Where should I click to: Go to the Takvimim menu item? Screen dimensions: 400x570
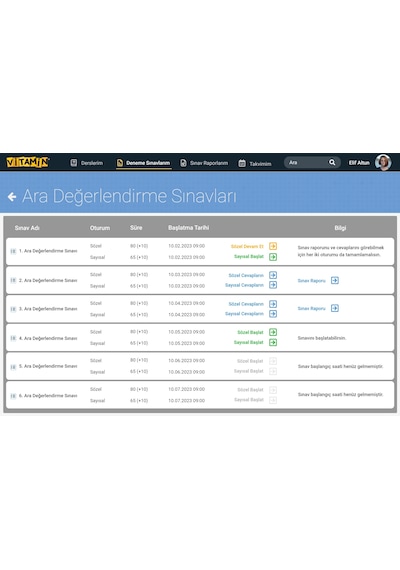[x=255, y=163]
